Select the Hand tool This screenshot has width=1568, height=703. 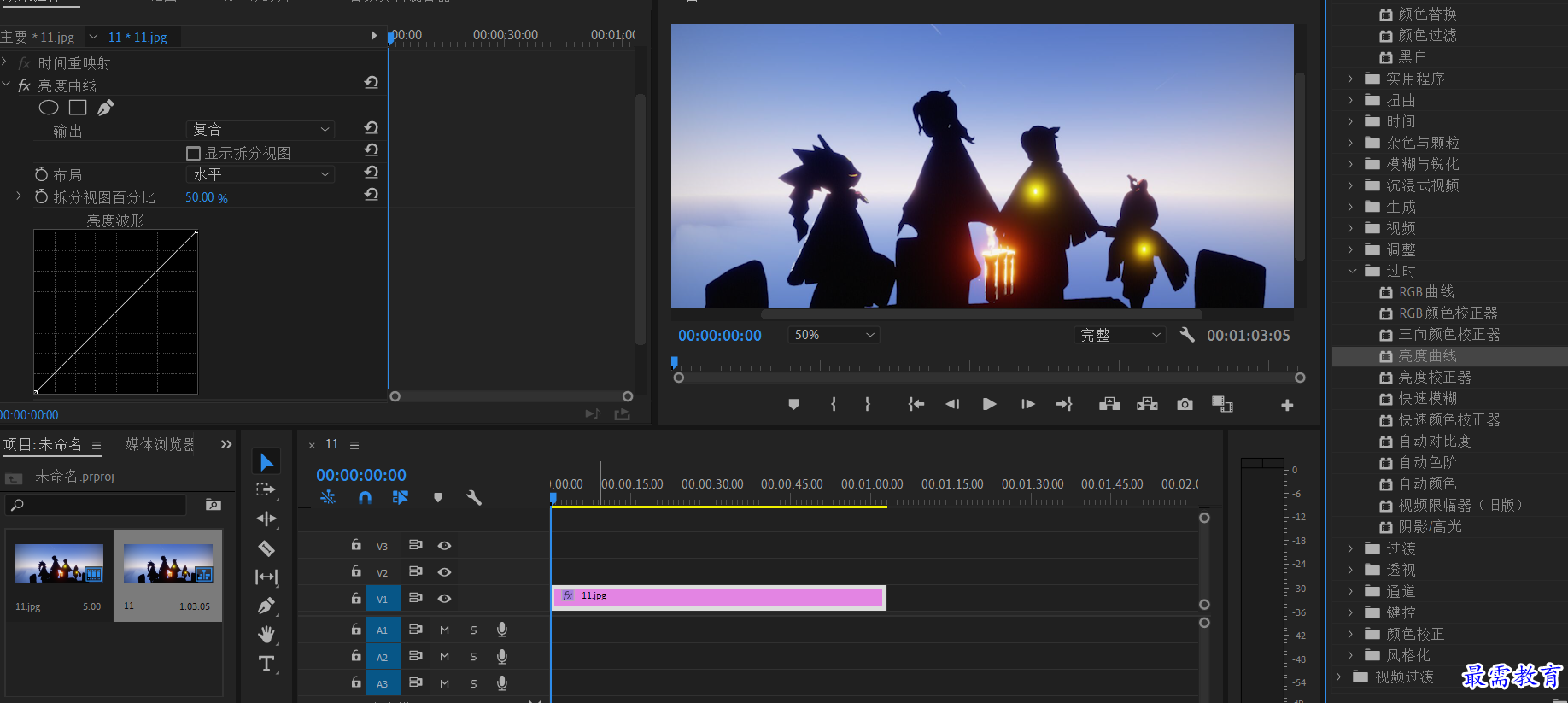click(x=266, y=634)
